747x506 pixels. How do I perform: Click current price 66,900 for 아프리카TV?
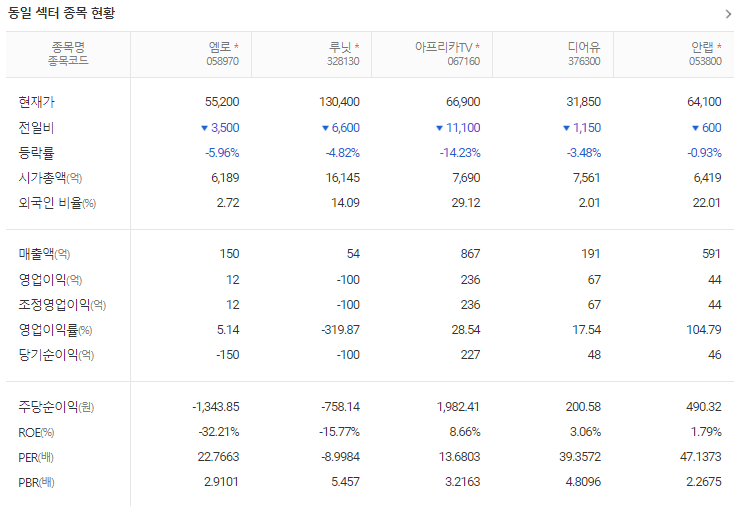point(463,101)
